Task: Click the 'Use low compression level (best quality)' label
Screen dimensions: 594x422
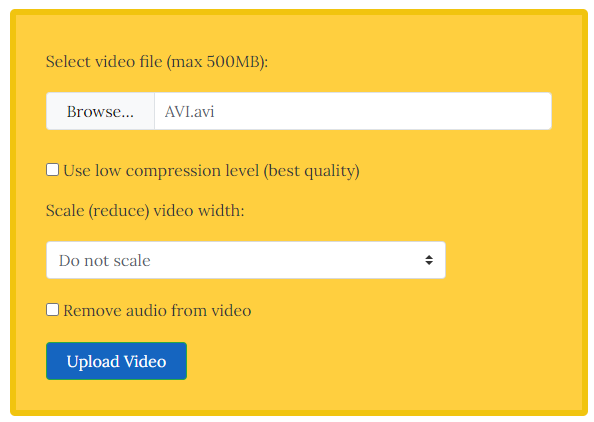Action: point(211,171)
